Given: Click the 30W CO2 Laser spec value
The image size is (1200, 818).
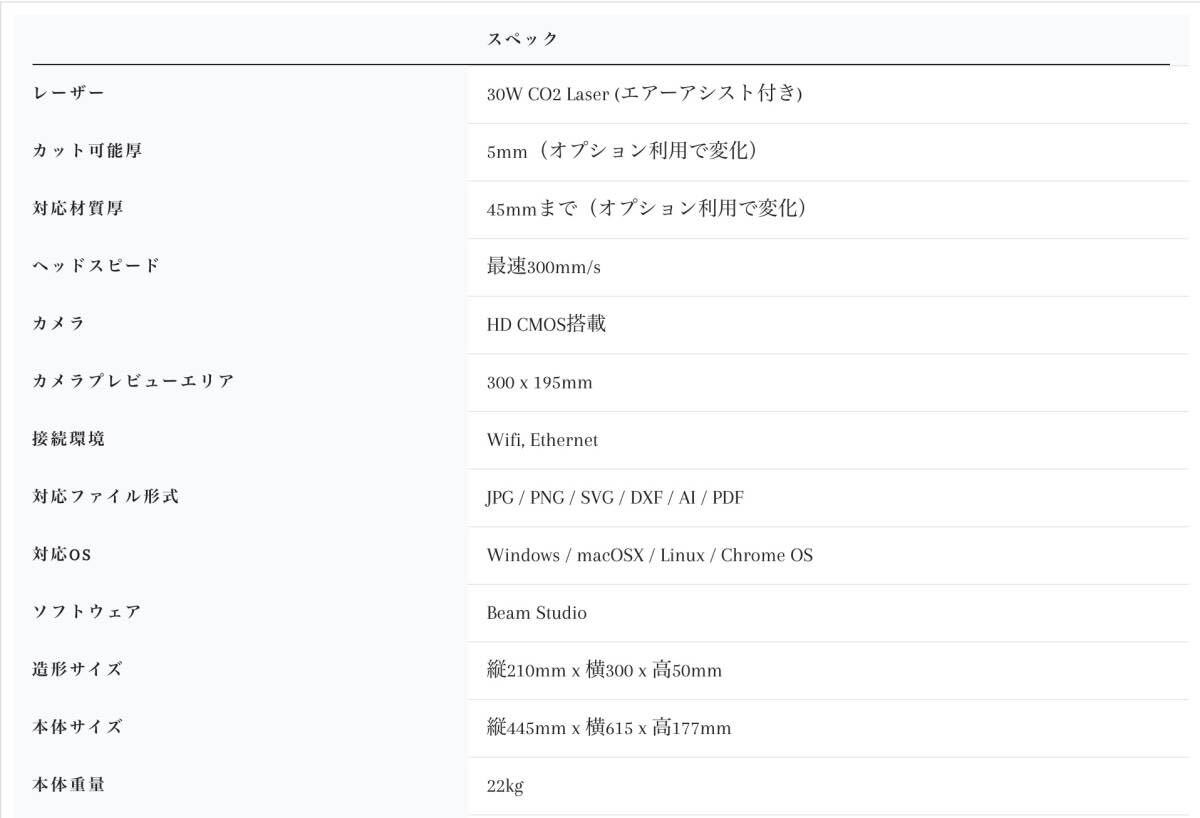Looking at the screenshot, I should pos(644,94).
